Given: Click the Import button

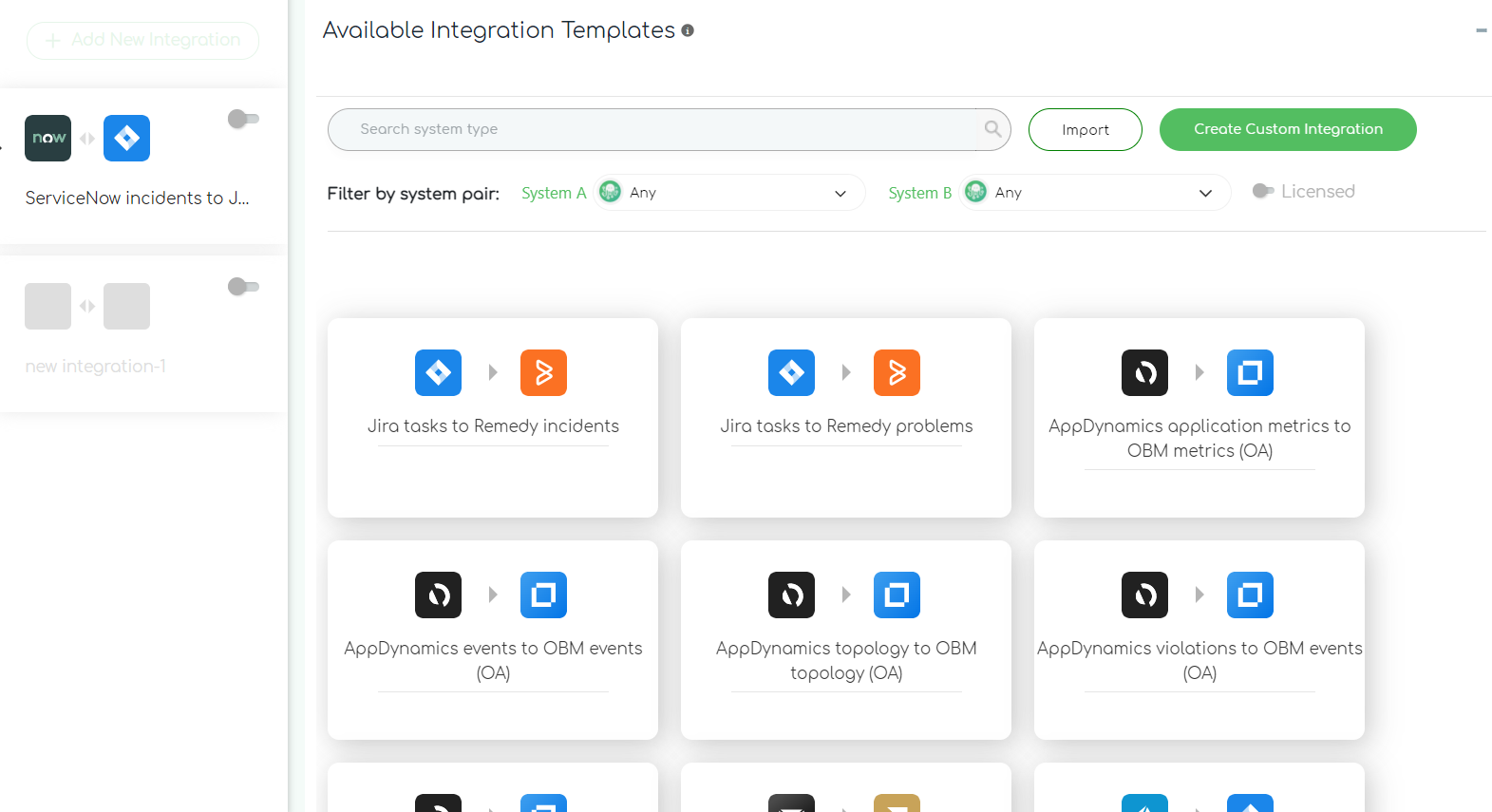Looking at the screenshot, I should tap(1086, 129).
